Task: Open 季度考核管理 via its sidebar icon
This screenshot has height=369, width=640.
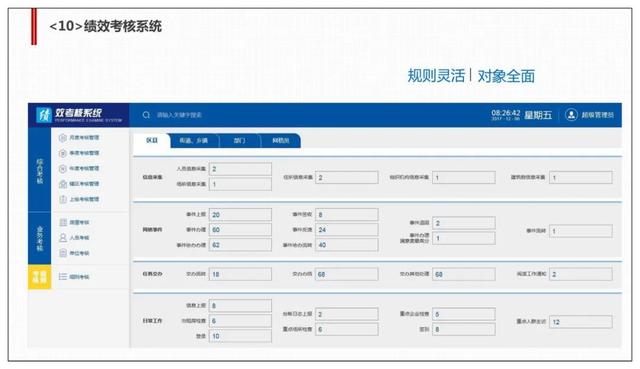Action: coord(62,153)
